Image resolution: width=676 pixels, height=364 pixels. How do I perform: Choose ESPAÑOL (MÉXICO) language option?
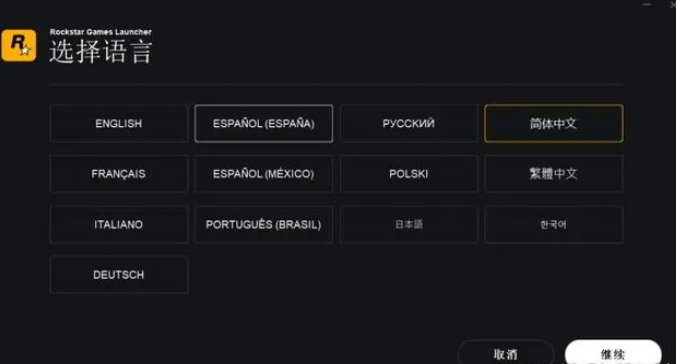pyautogui.click(x=263, y=174)
